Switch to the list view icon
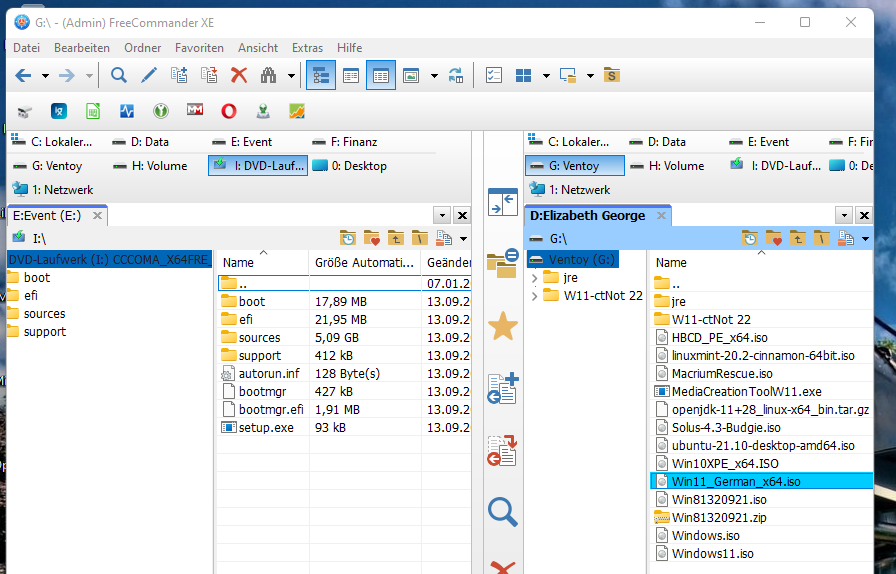Screen dimensions: 896x574 click(351, 75)
